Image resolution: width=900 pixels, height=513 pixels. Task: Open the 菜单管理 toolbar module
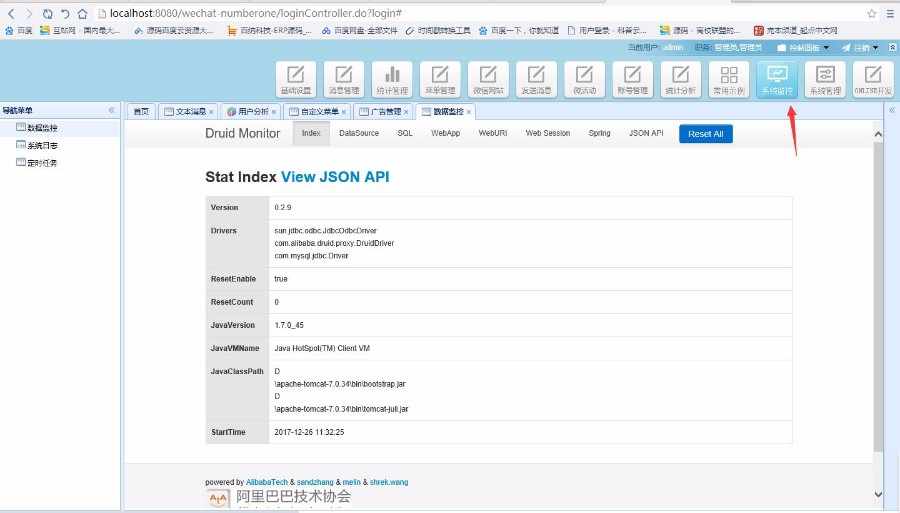[x=440, y=79]
